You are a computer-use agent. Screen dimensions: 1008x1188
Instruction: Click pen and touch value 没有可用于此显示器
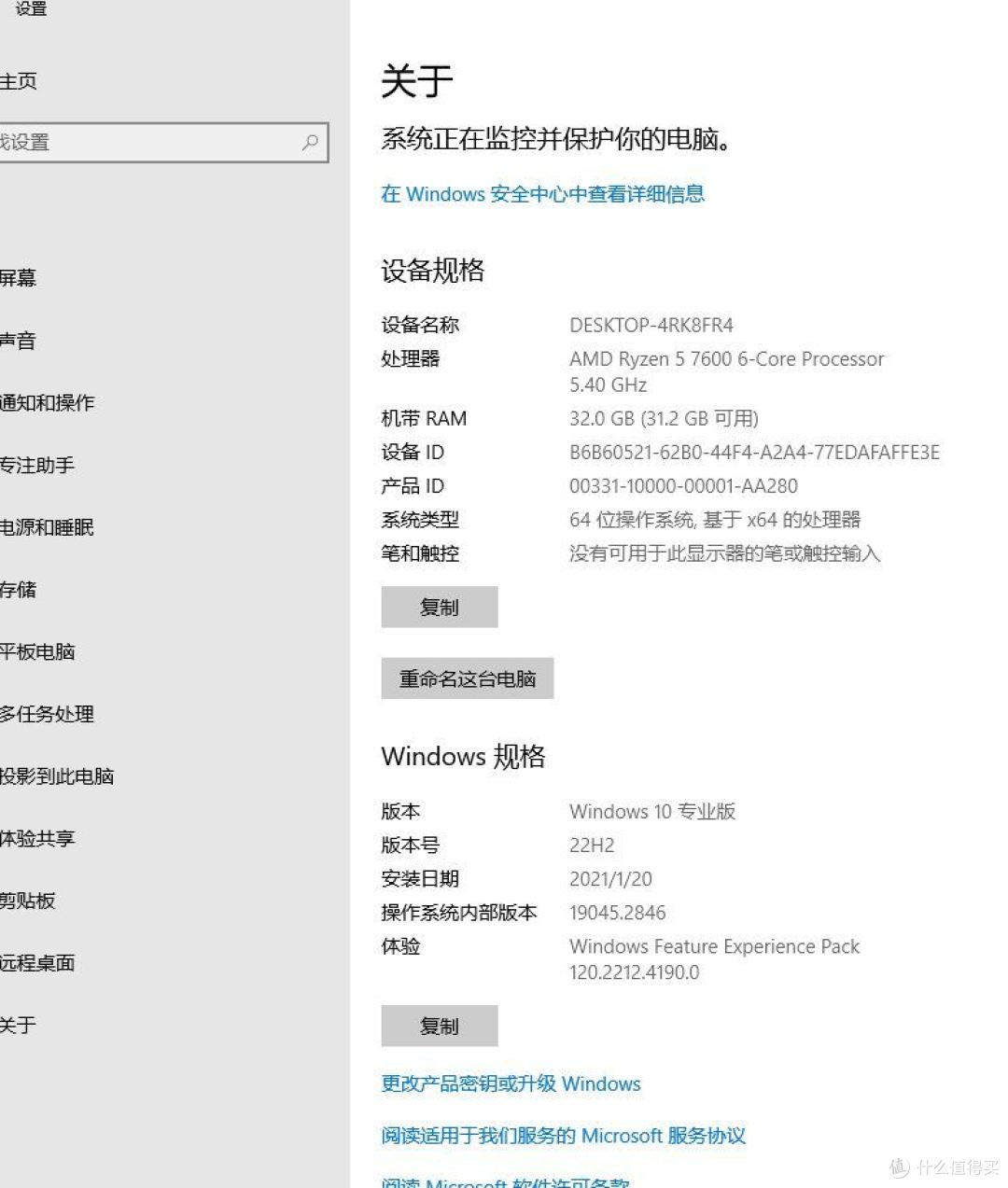click(x=725, y=553)
